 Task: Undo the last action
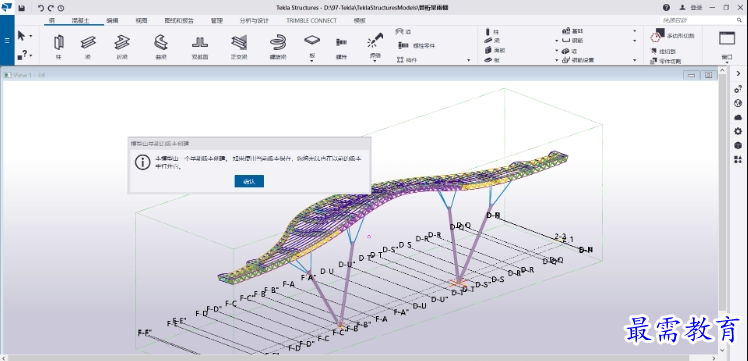click(41, 8)
